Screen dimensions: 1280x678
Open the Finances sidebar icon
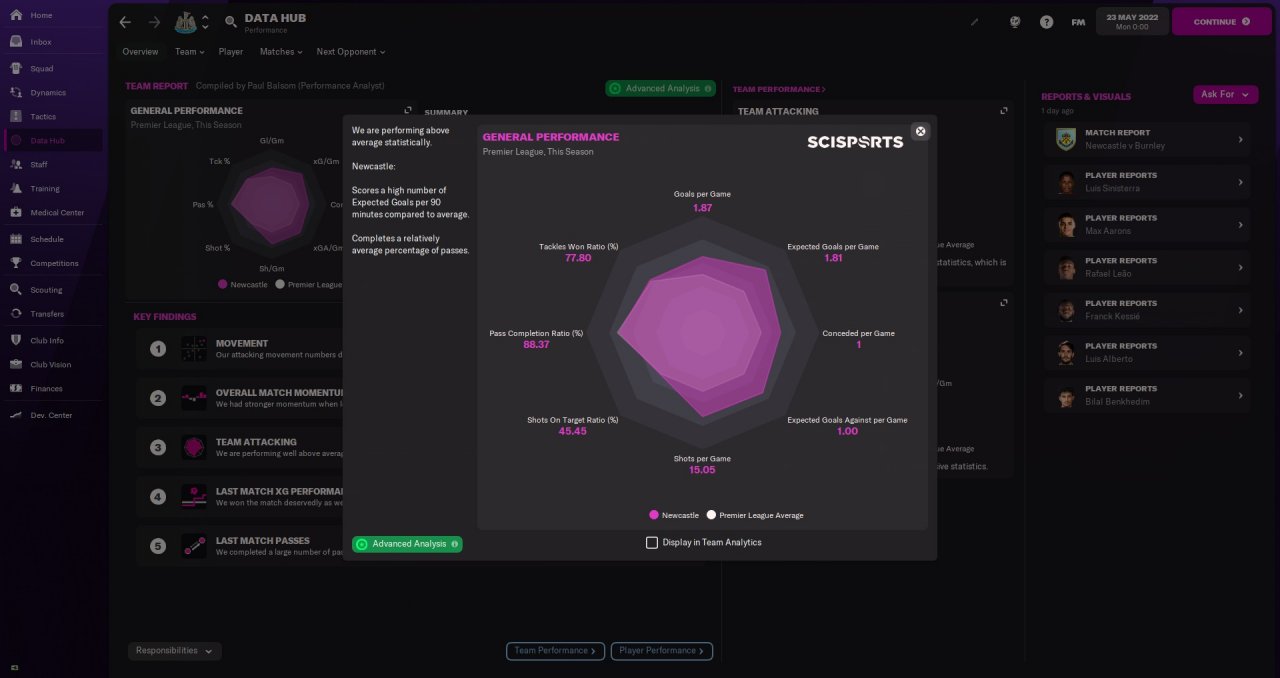click(16, 388)
